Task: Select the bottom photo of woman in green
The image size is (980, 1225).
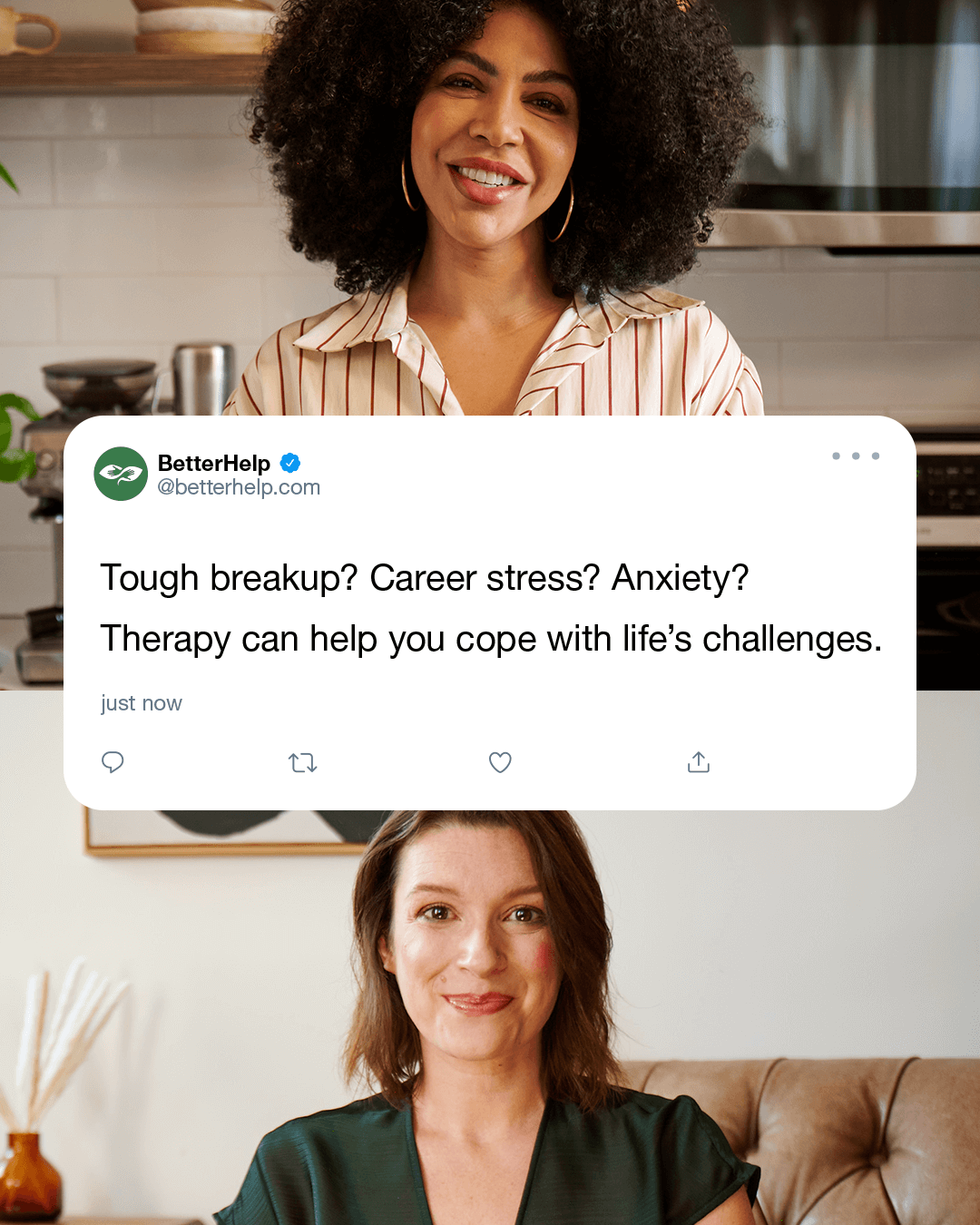Action: coord(490,1017)
